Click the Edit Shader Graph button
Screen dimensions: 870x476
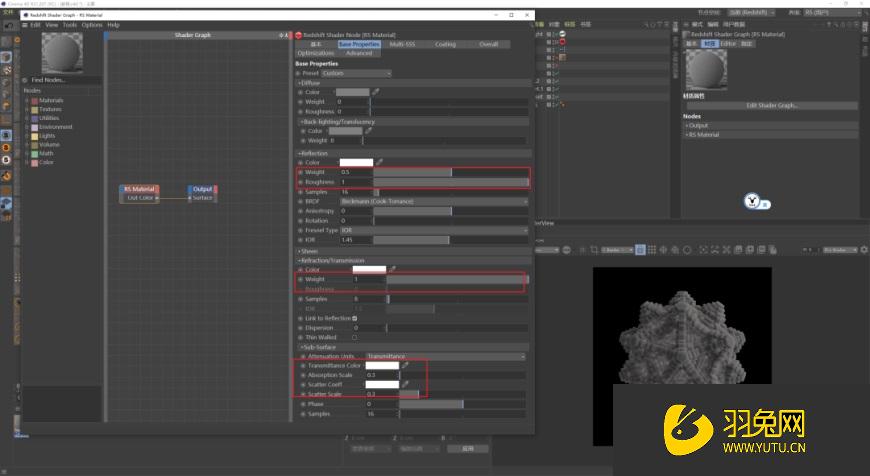tap(771, 105)
